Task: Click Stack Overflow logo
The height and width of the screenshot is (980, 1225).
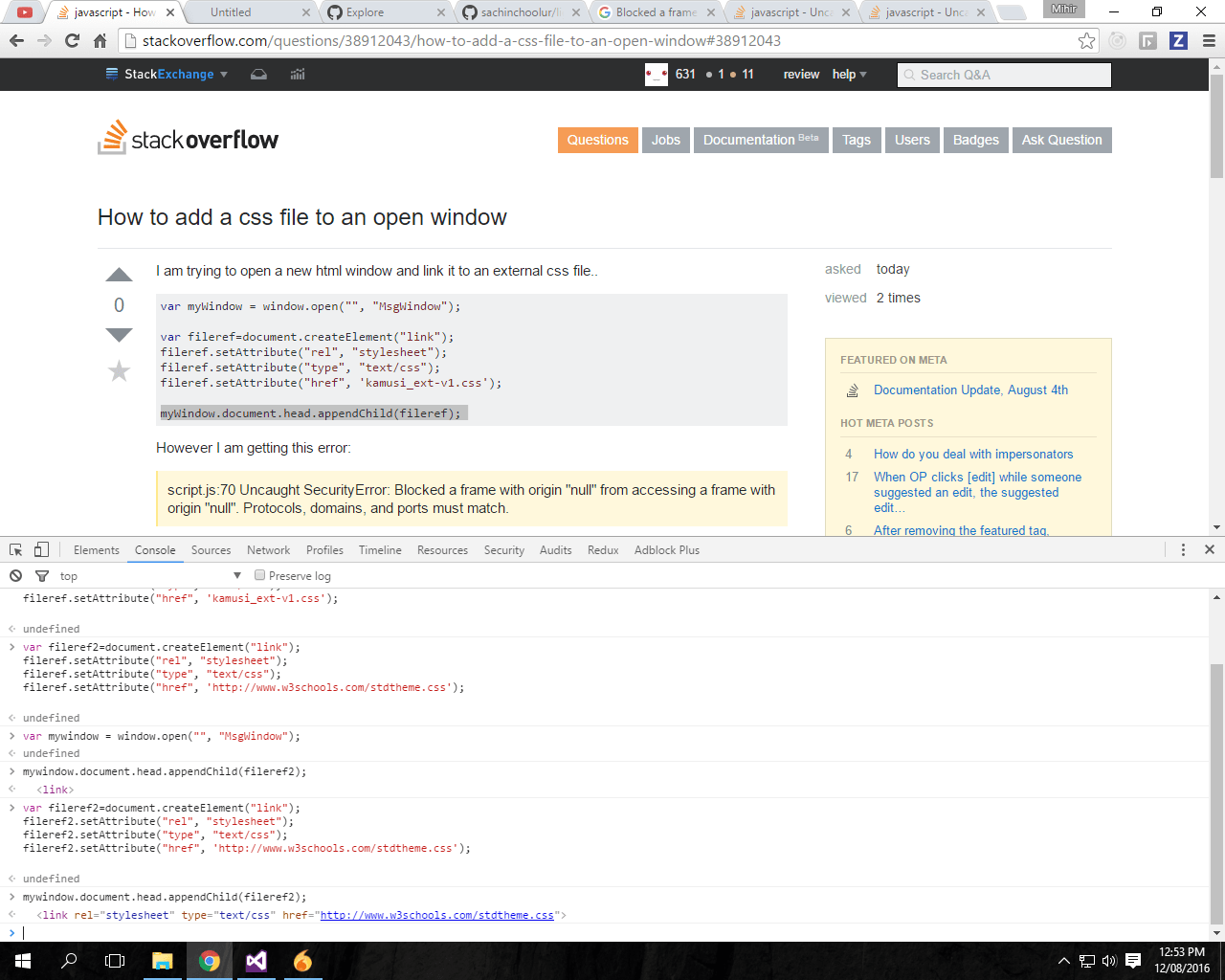Action: click(189, 139)
